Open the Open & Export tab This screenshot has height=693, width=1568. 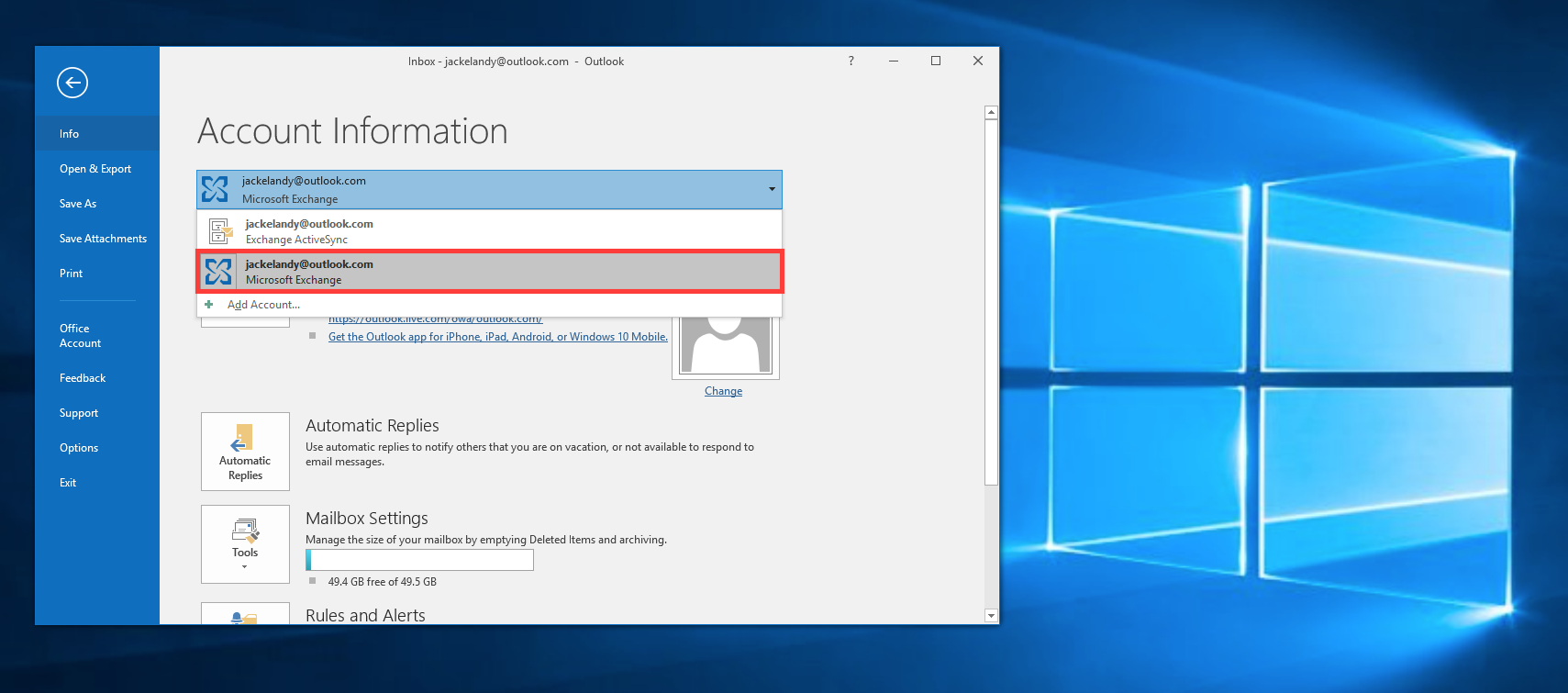96,169
